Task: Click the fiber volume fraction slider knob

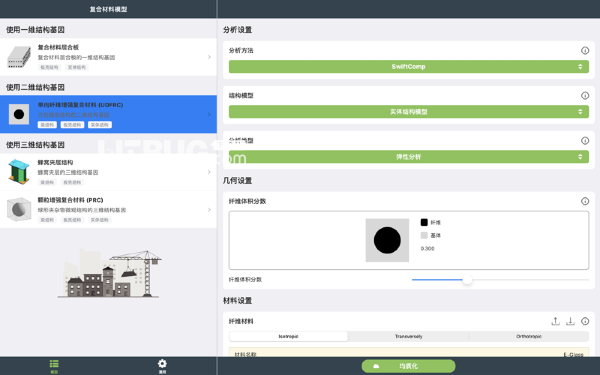Action: [467, 280]
